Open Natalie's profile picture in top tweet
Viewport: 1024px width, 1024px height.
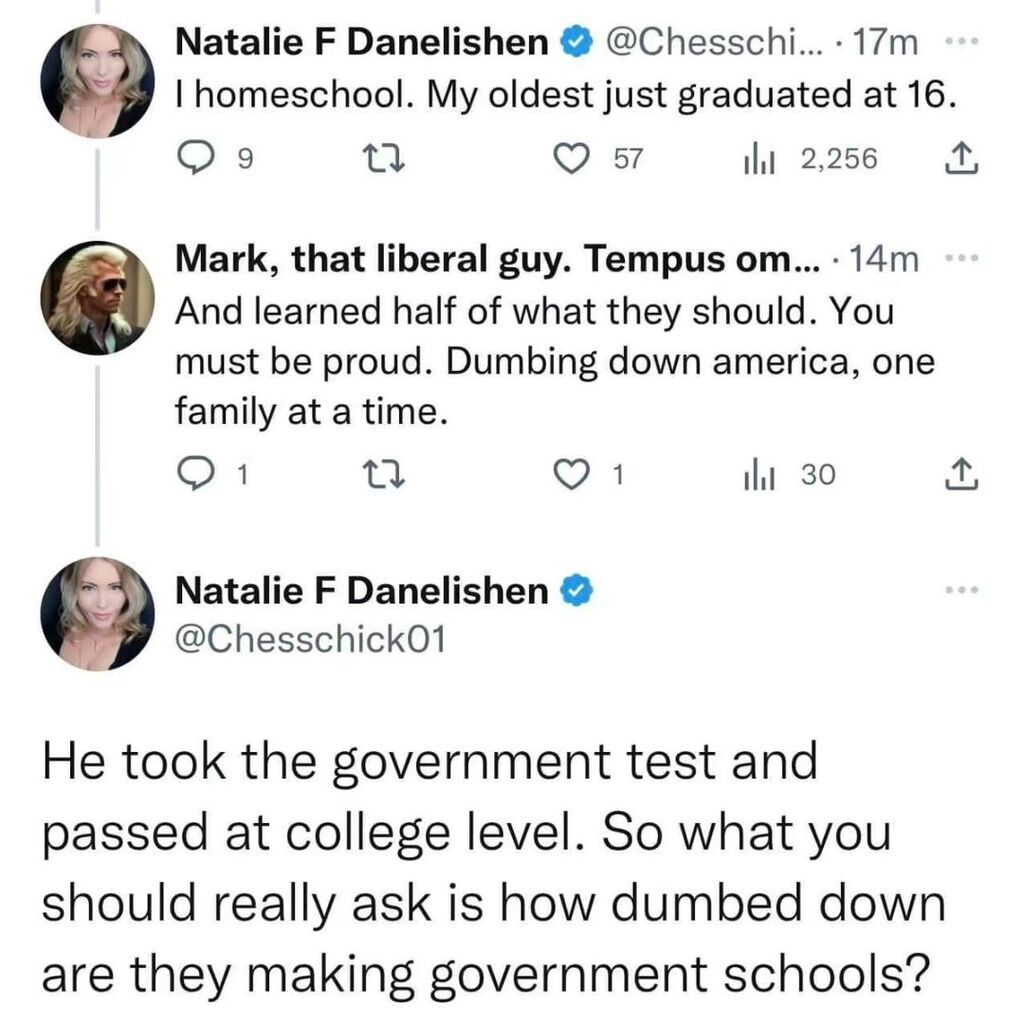97,79
